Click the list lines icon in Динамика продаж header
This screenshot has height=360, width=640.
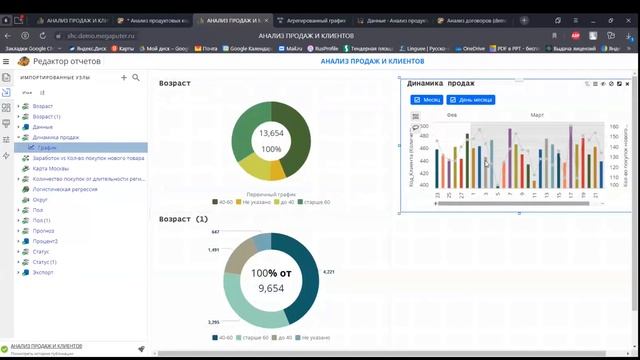(595, 84)
